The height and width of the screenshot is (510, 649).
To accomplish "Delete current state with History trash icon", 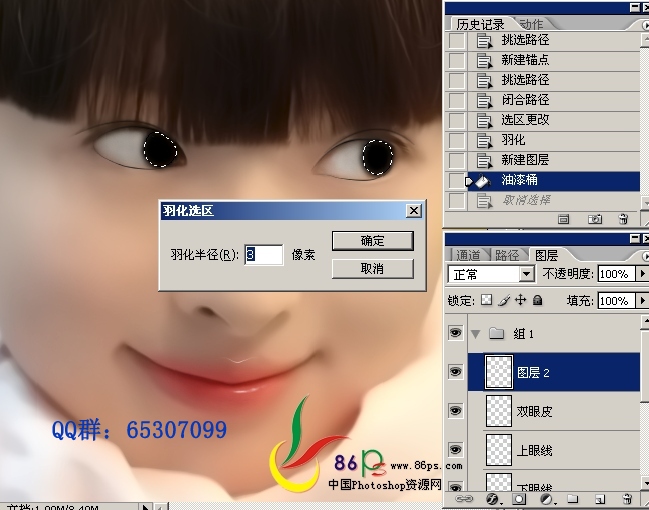I will [623, 219].
